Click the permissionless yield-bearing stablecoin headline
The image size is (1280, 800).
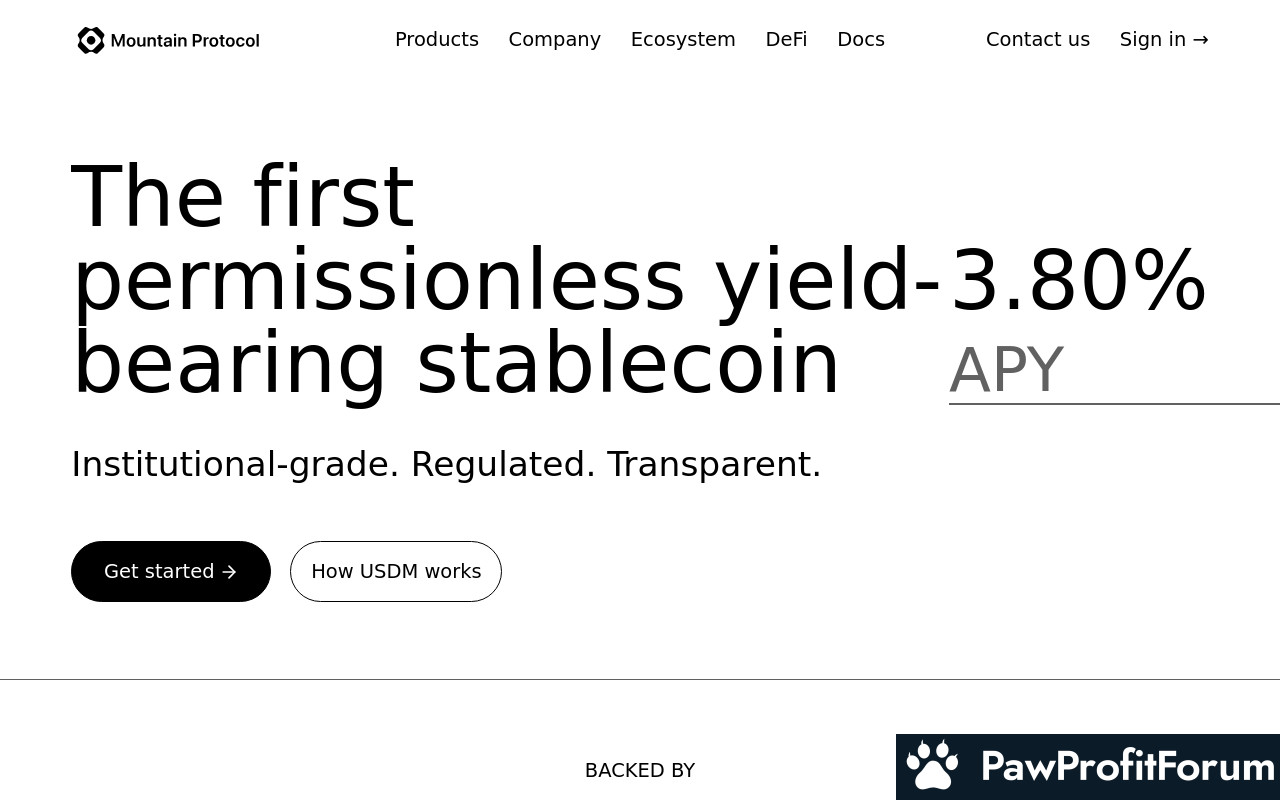[456, 281]
